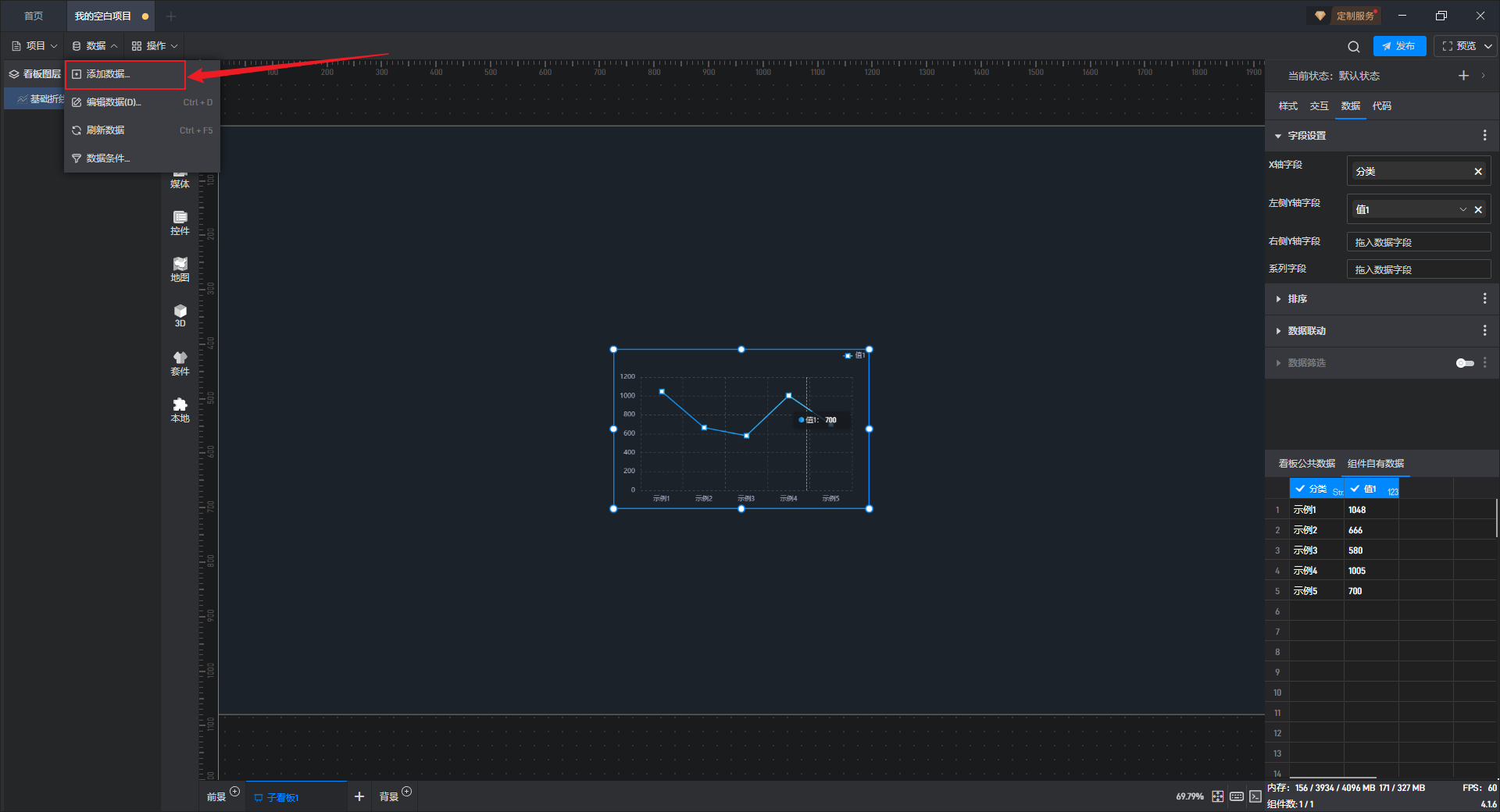Click the 69.79% zoom level
Image resolution: width=1500 pixels, height=812 pixels.
click(1189, 796)
